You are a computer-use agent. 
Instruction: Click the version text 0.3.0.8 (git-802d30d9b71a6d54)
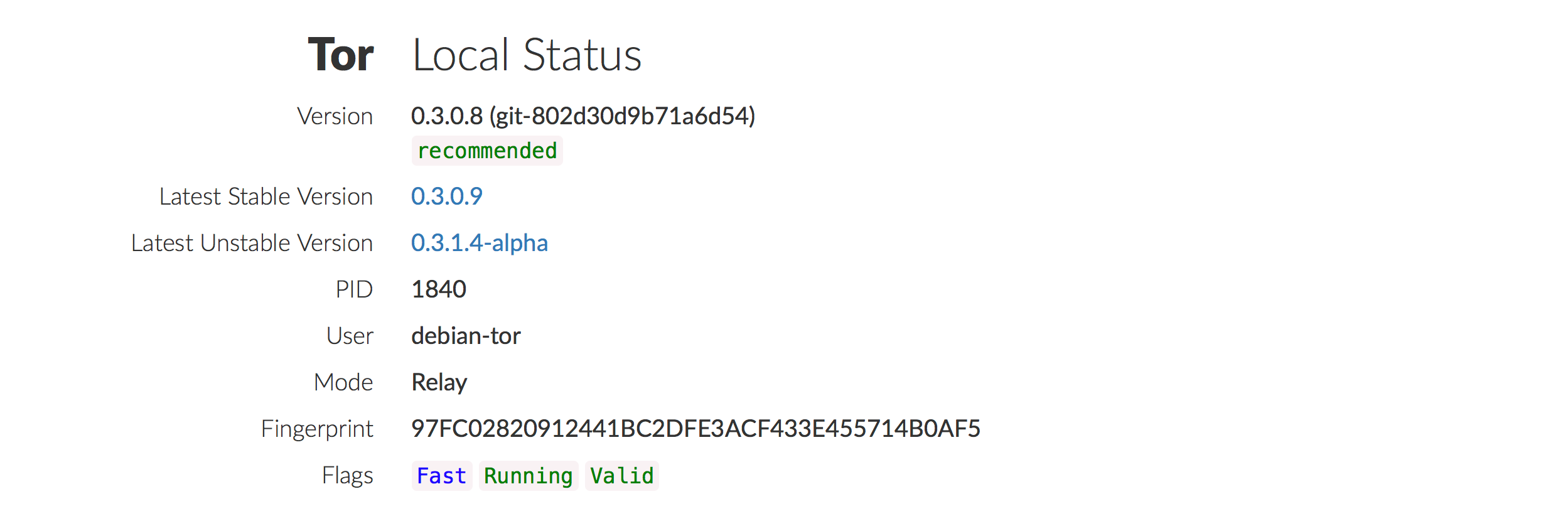coord(583,116)
